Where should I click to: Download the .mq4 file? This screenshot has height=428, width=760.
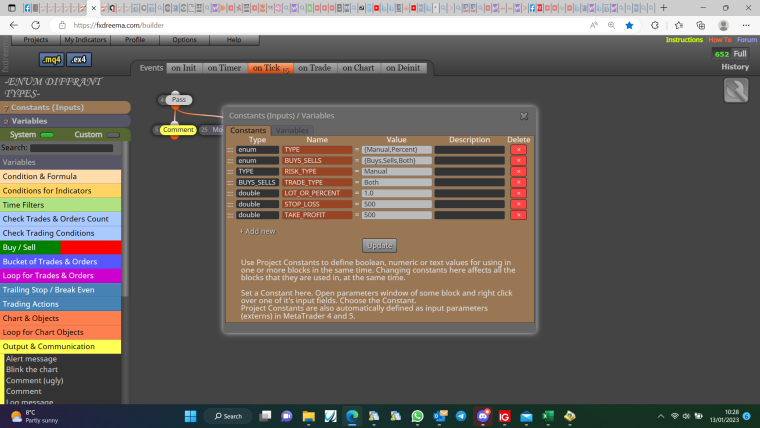pos(51,60)
